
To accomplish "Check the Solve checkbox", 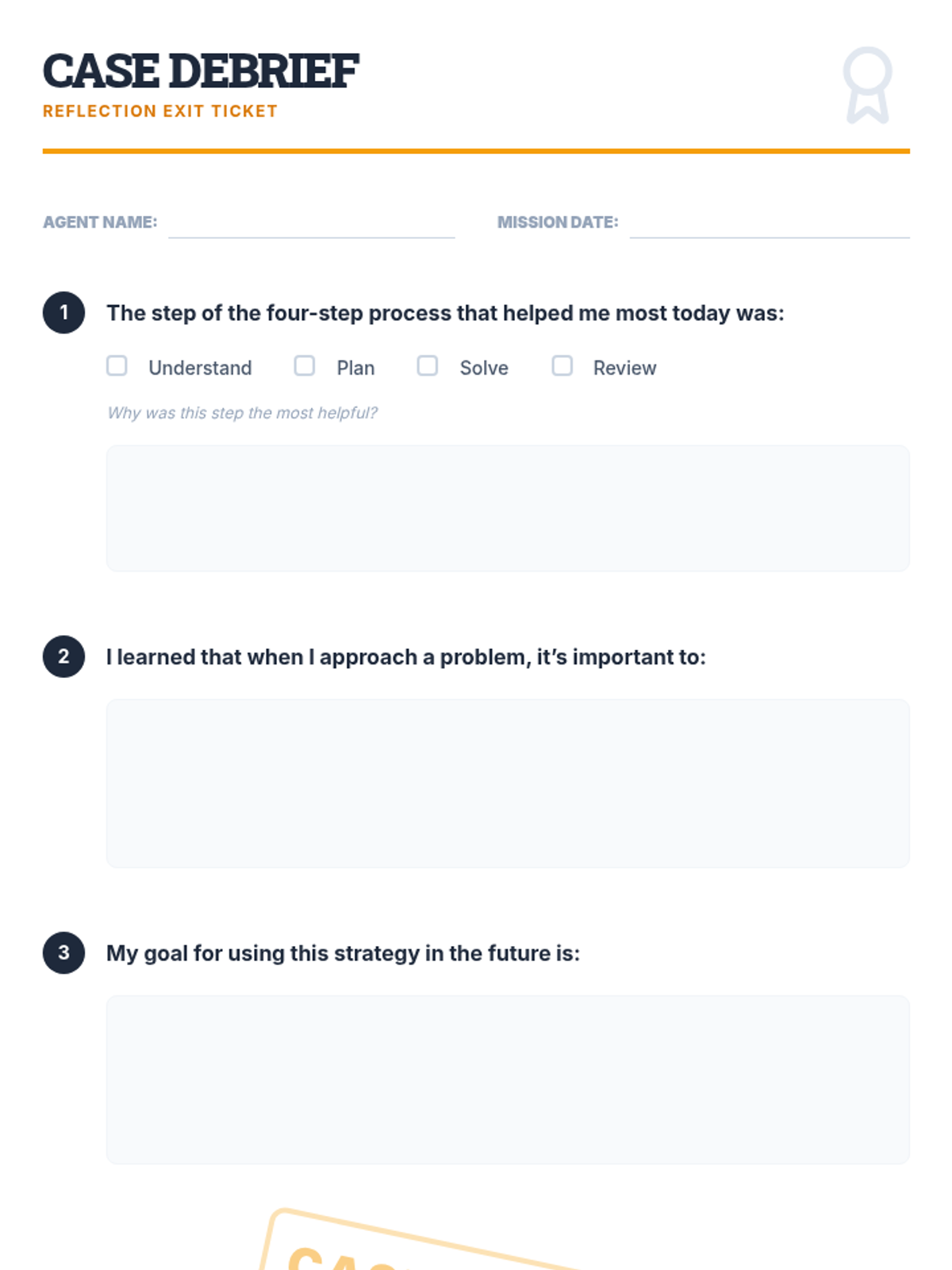I will click(428, 366).
